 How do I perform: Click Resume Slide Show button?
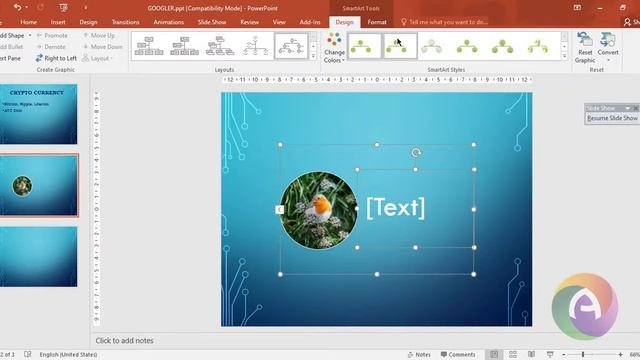[x=612, y=118]
